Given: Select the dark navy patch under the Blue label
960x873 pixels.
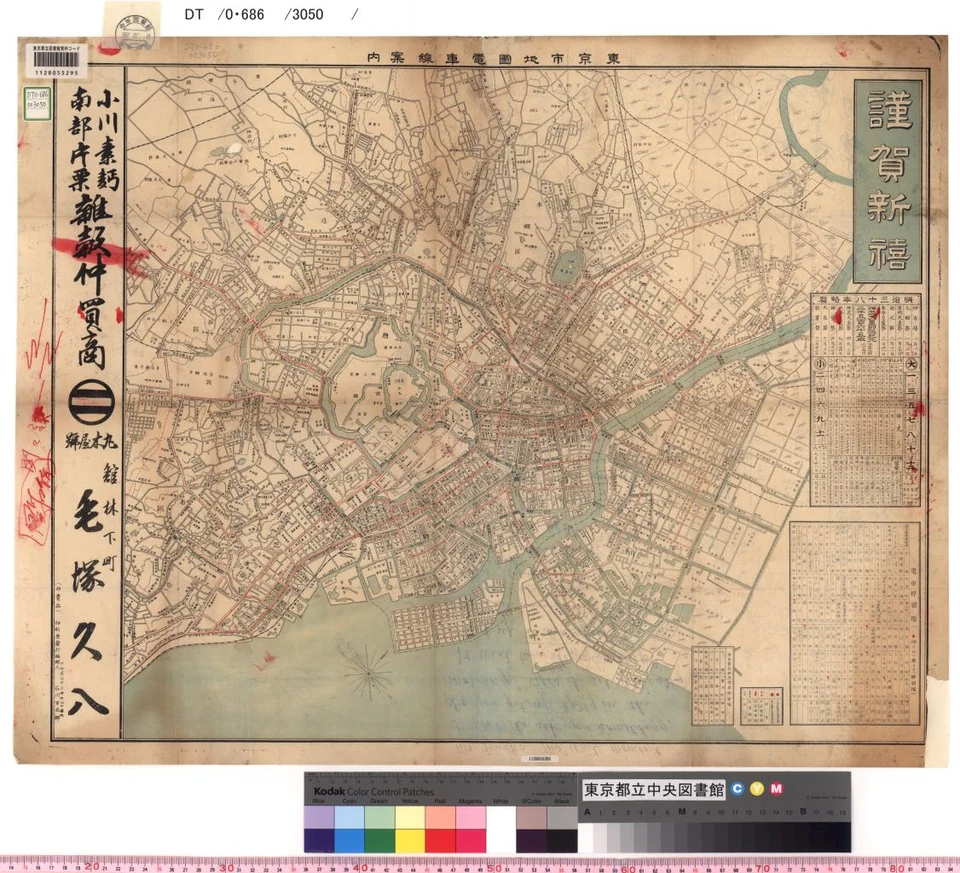Looking at the screenshot, I should pyautogui.click(x=319, y=840).
